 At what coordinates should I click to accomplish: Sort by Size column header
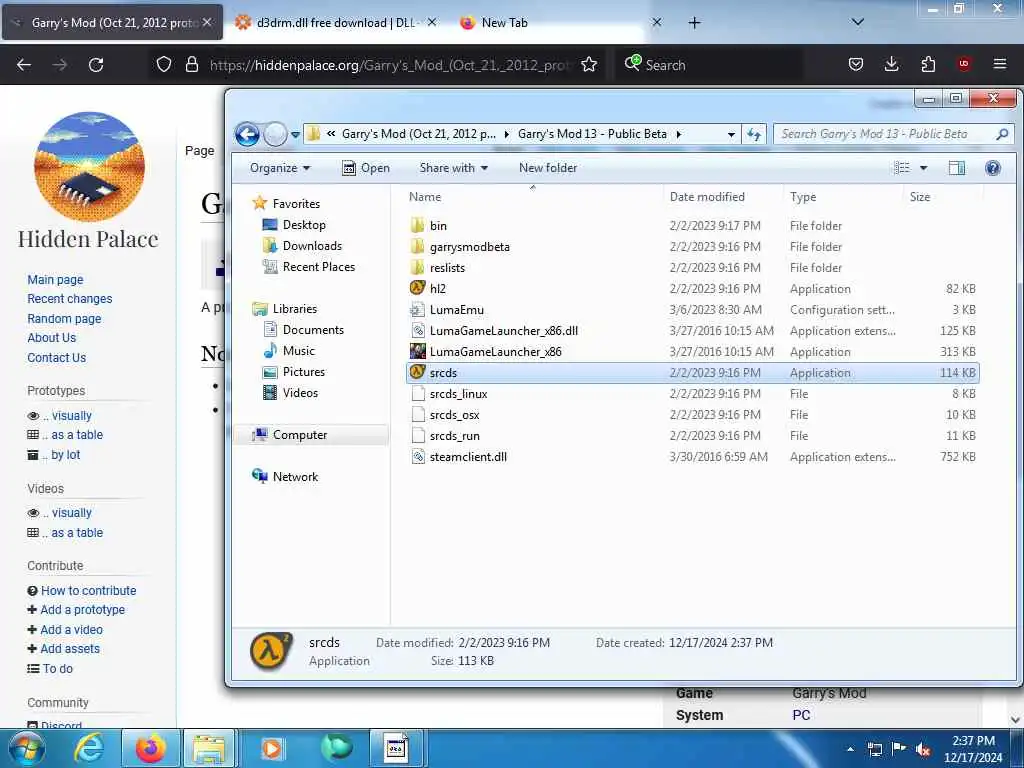[920, 197]
